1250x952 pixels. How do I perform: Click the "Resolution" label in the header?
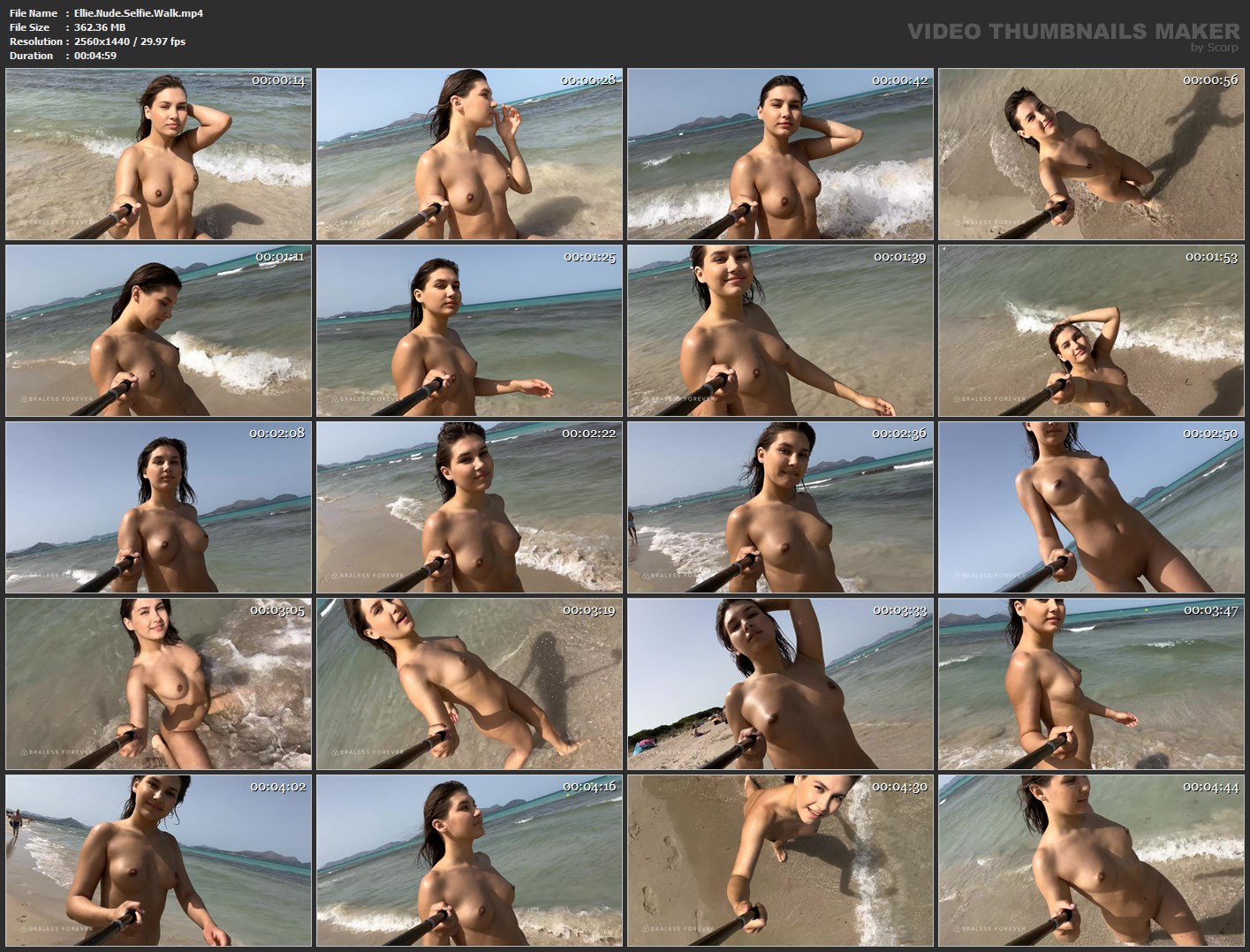36,42
